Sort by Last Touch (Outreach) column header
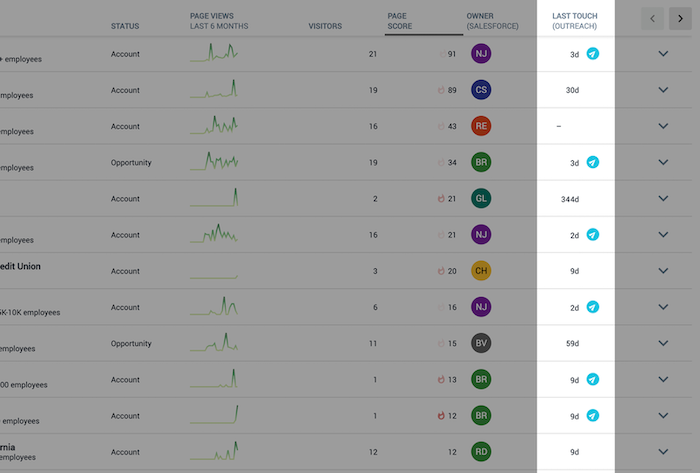Screen dimensions: 700x473 click(x=575, y=21)
